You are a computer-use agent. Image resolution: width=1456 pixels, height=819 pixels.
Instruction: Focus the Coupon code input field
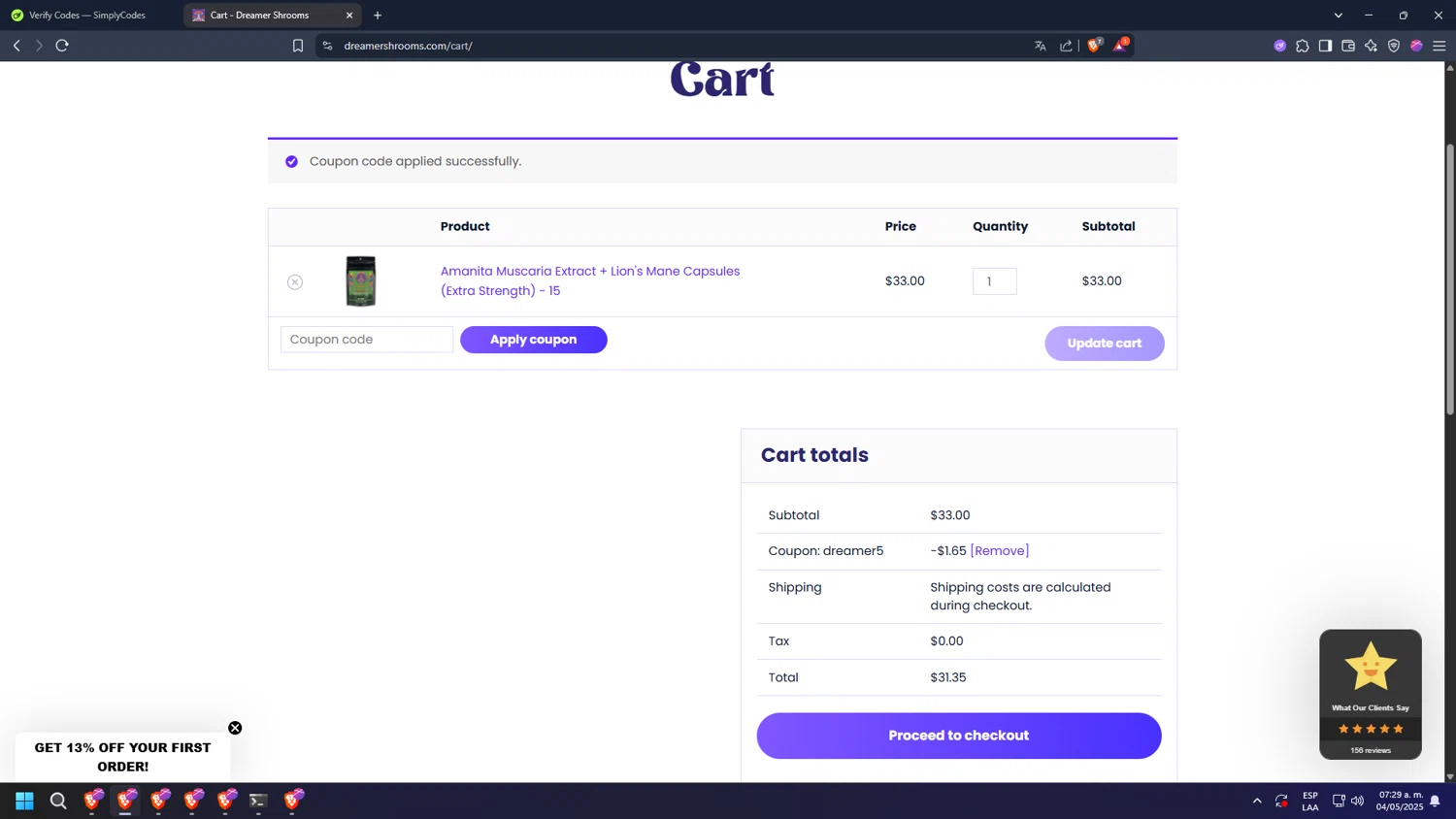[367, 340]
